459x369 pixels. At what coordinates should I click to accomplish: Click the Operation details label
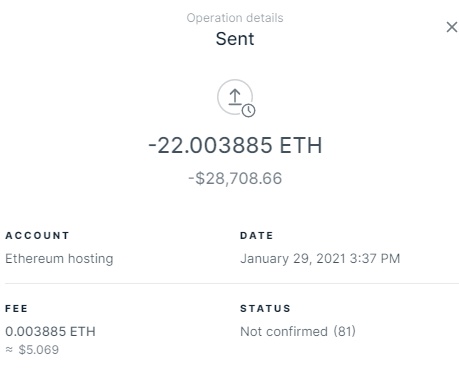pyautogui.click(x=235, y=18)
